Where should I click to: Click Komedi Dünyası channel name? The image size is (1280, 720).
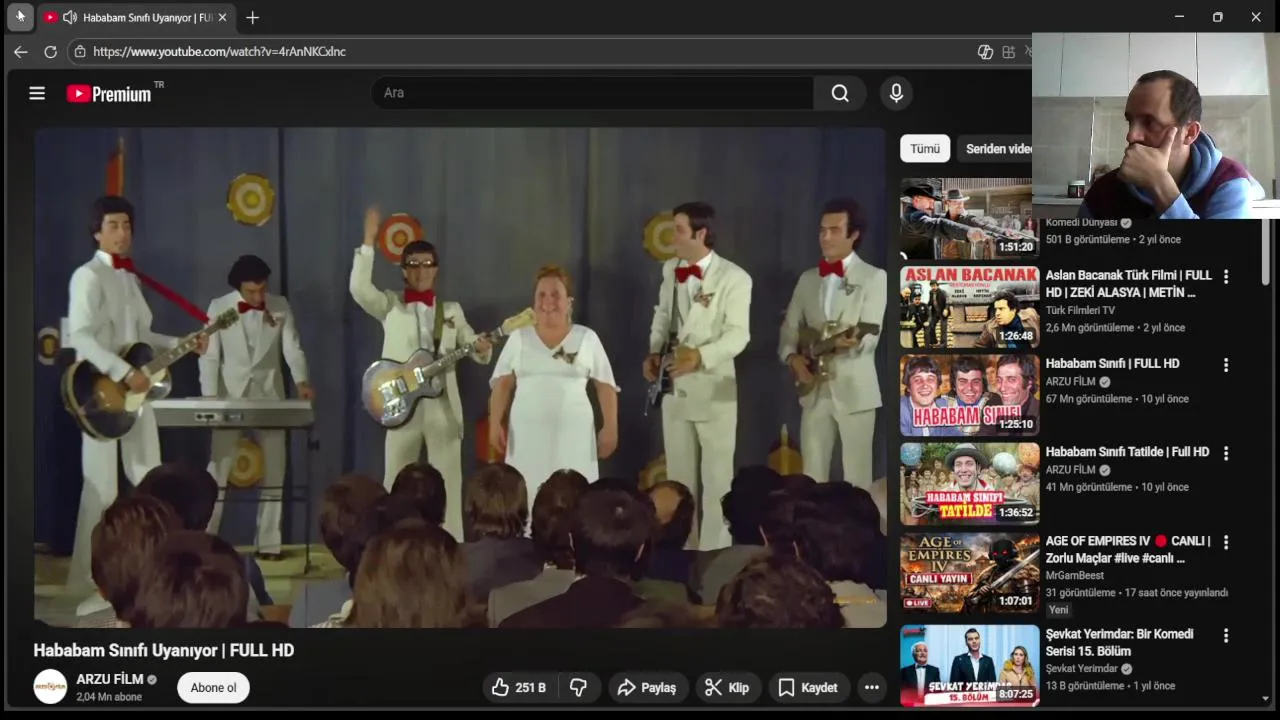coord(1081,222)
